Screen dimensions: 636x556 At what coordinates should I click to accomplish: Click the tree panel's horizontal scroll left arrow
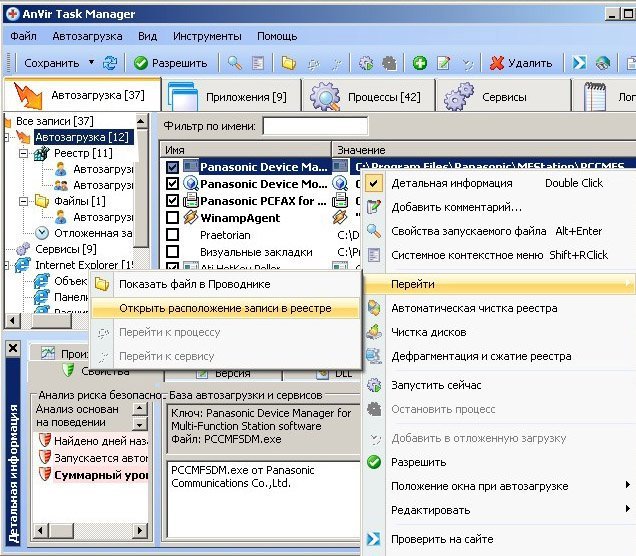click(13, 321)
